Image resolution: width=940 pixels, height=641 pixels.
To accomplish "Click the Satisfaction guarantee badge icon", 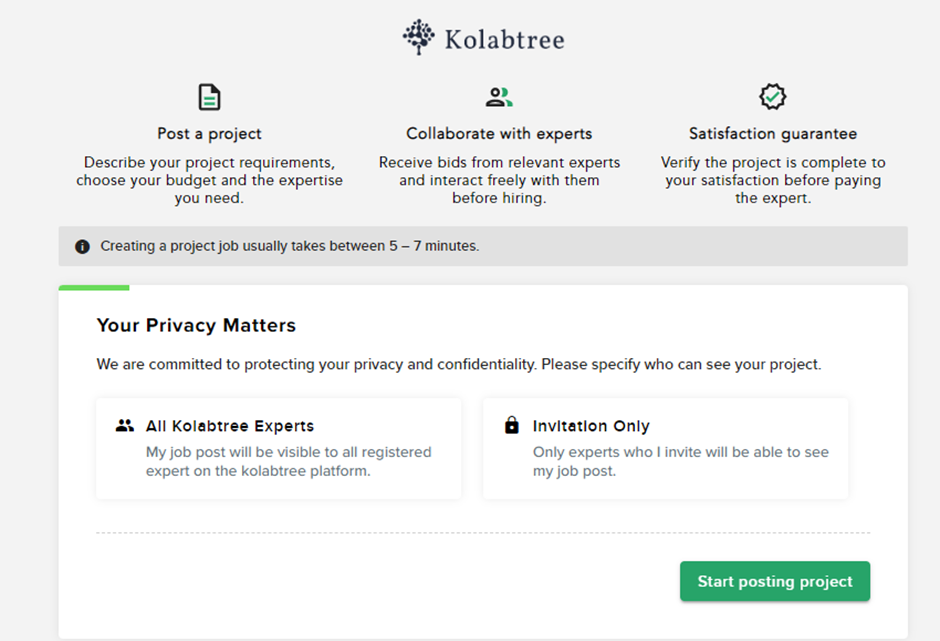I will pyautogui.click(x=773, y=97).
